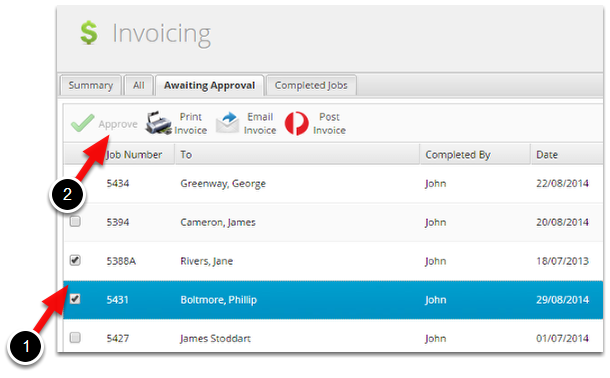Viewport: 610px width, 378px height.
Task: Select job number 5388A
Action: (121, 261)
